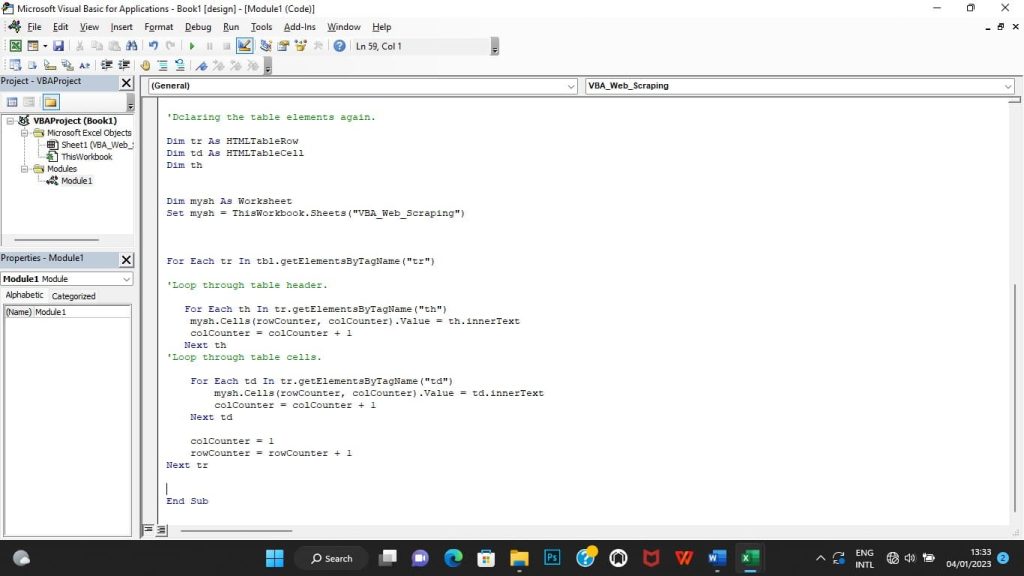
Task: Click the Insert UserForm toolbar icon
Action: [x=33, y=46]
